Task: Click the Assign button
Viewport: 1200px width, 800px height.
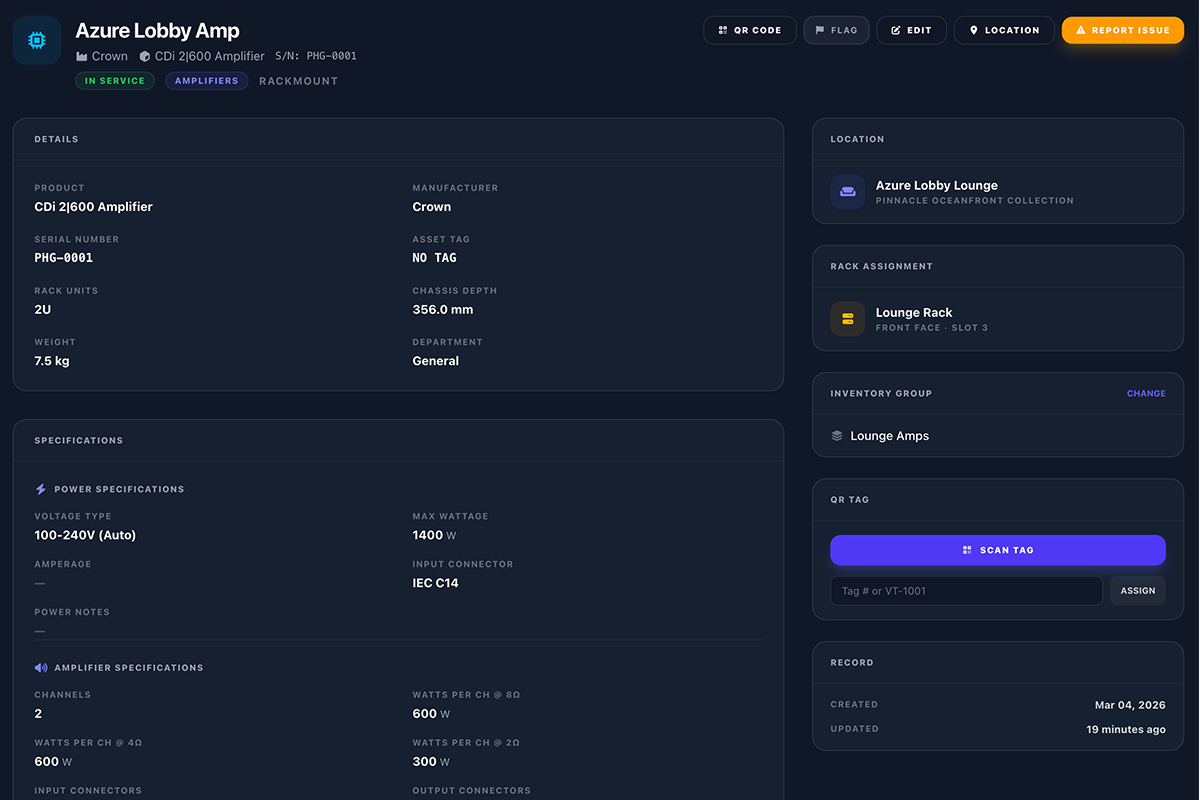Action: (1137, 590)
